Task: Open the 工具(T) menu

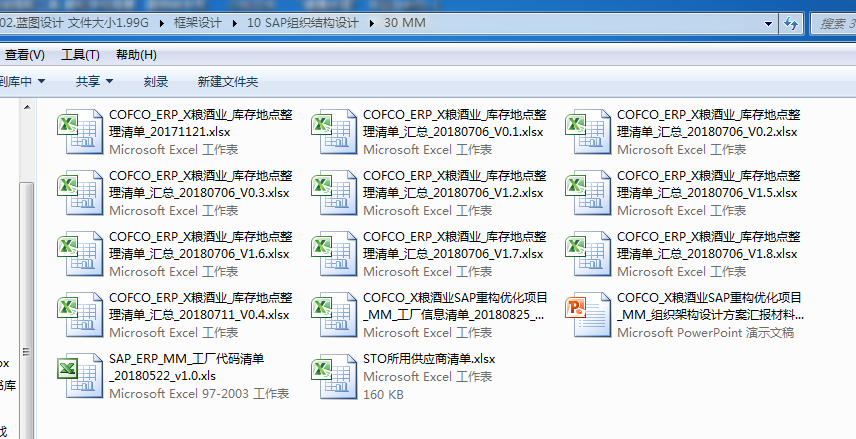Action: [80, 55]
